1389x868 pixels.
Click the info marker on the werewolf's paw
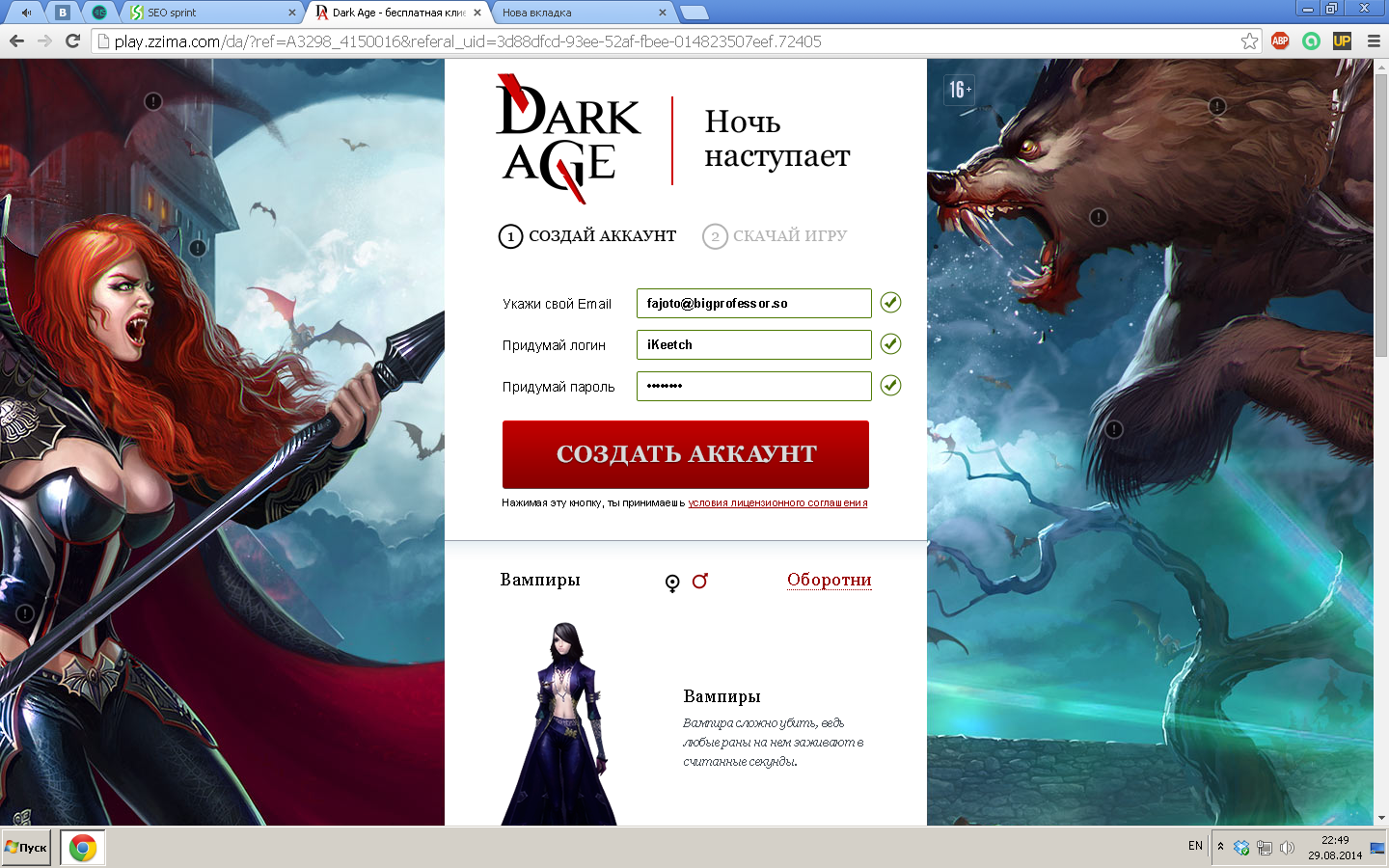click(1114, 429)
